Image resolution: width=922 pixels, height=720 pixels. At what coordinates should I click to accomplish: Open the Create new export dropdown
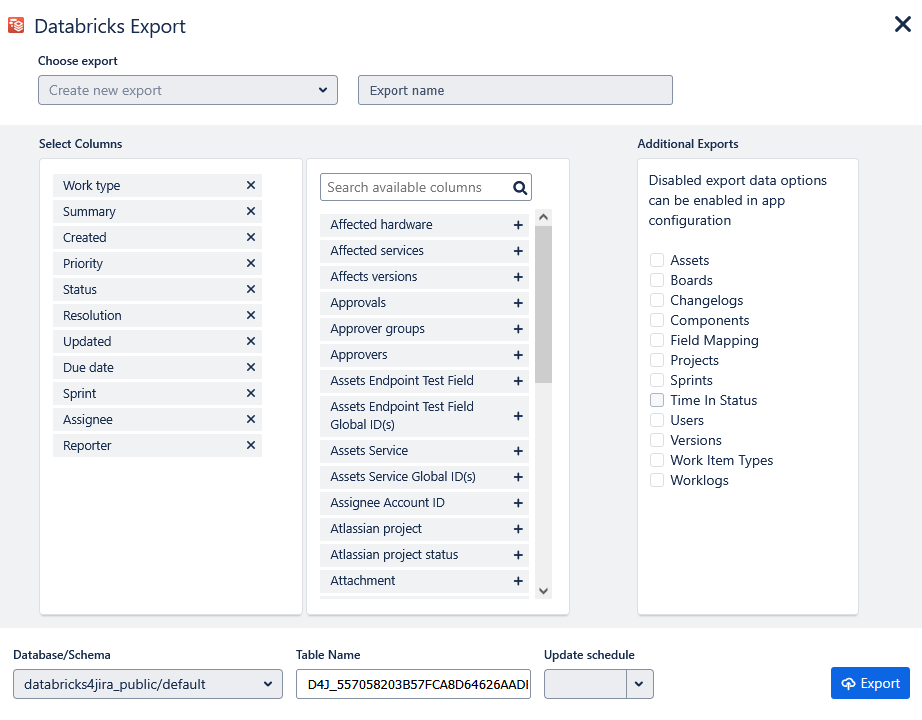point(188,90)
